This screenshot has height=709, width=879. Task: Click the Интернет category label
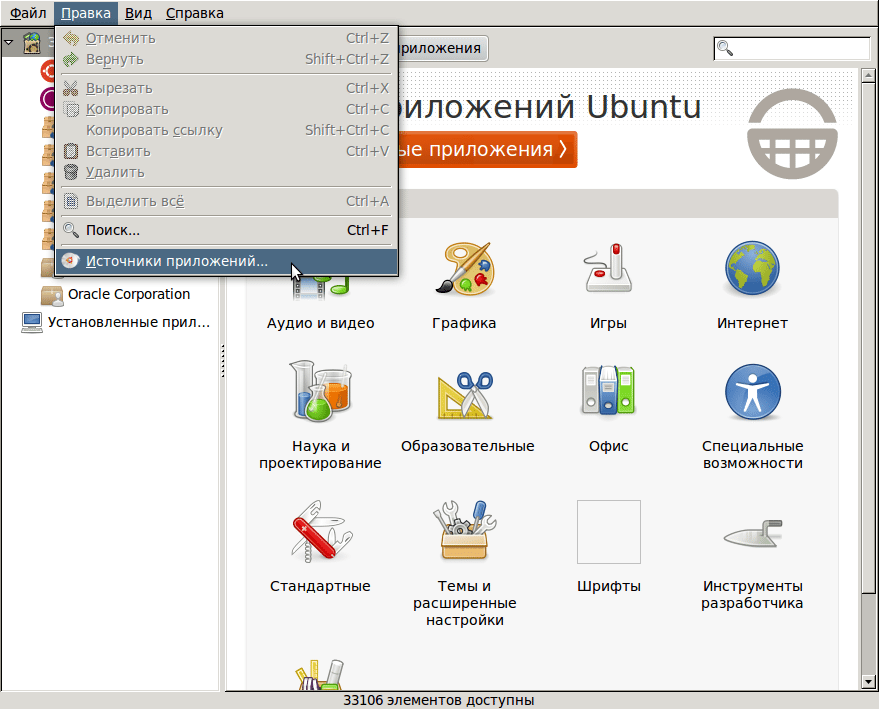pos(752,323)
